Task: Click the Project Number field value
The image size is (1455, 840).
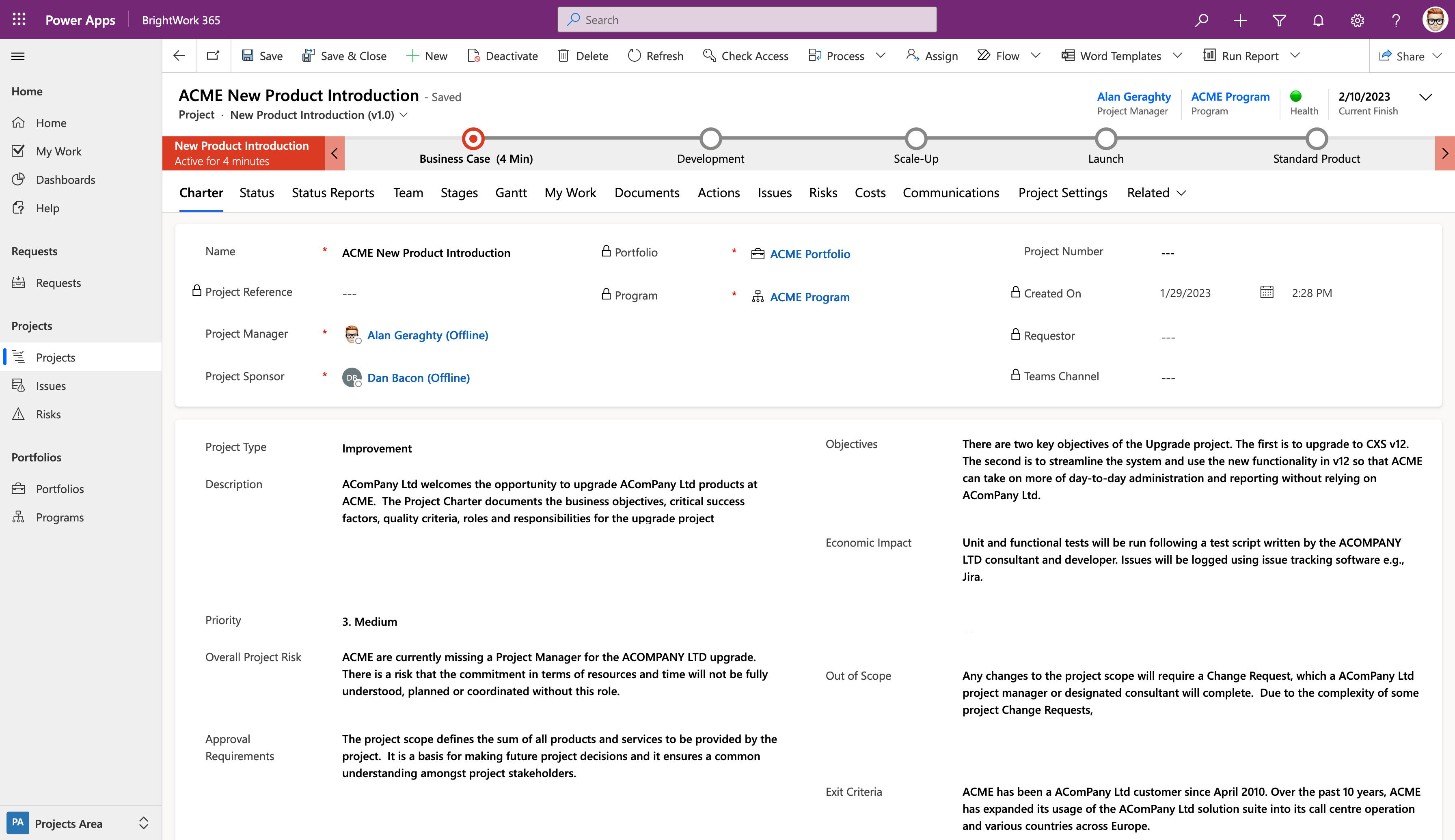Action: 1168,253
